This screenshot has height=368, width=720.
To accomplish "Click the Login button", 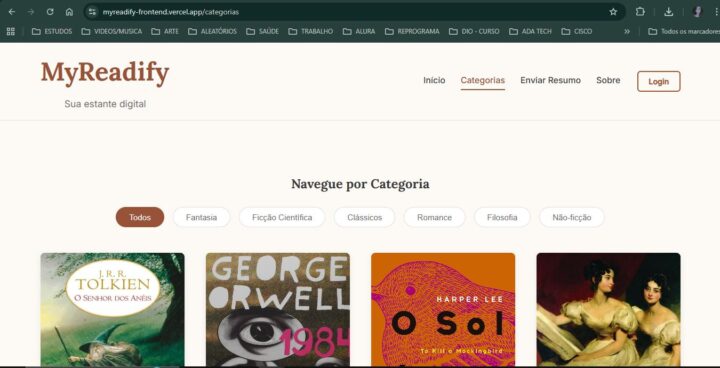I will coord(658,81).
